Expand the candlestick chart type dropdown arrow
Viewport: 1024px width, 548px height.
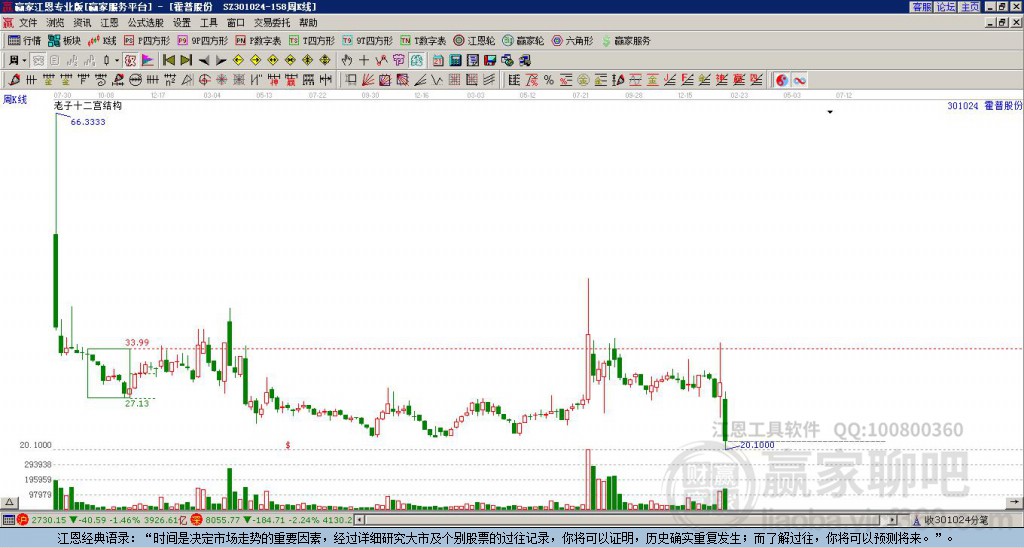pos(117,60)
